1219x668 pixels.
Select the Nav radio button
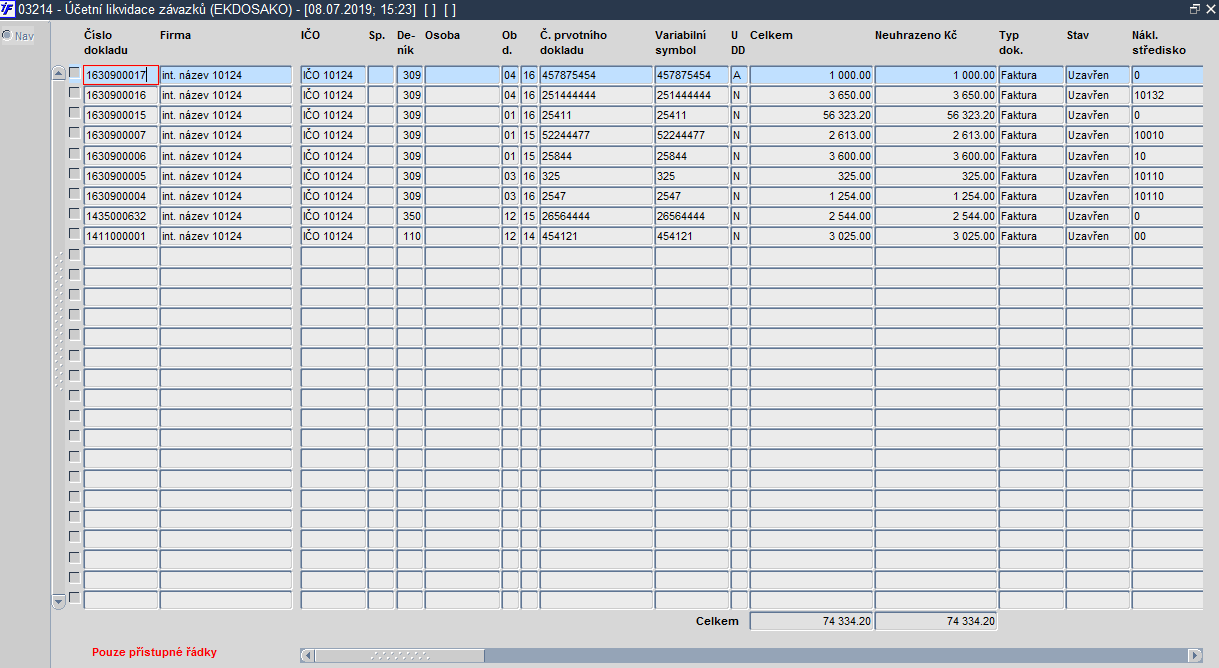tap(6, 35)
